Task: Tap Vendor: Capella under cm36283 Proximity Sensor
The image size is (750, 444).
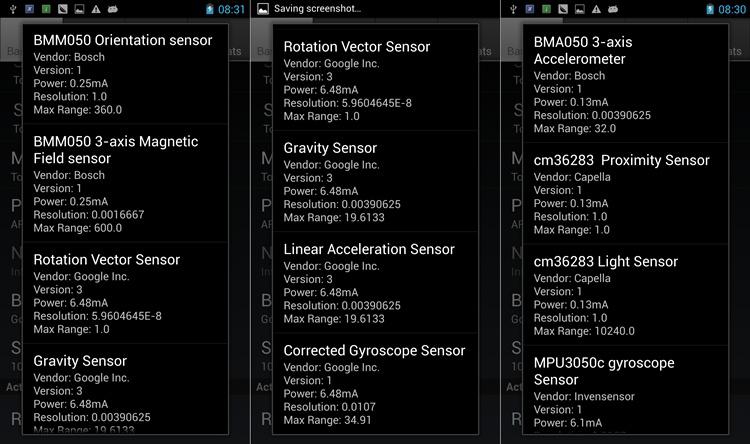Action: coord(572,177)
